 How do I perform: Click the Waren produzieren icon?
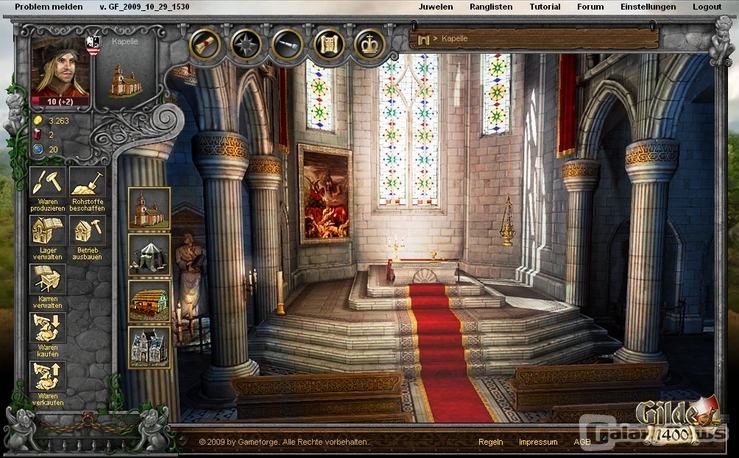click(47, 185)
